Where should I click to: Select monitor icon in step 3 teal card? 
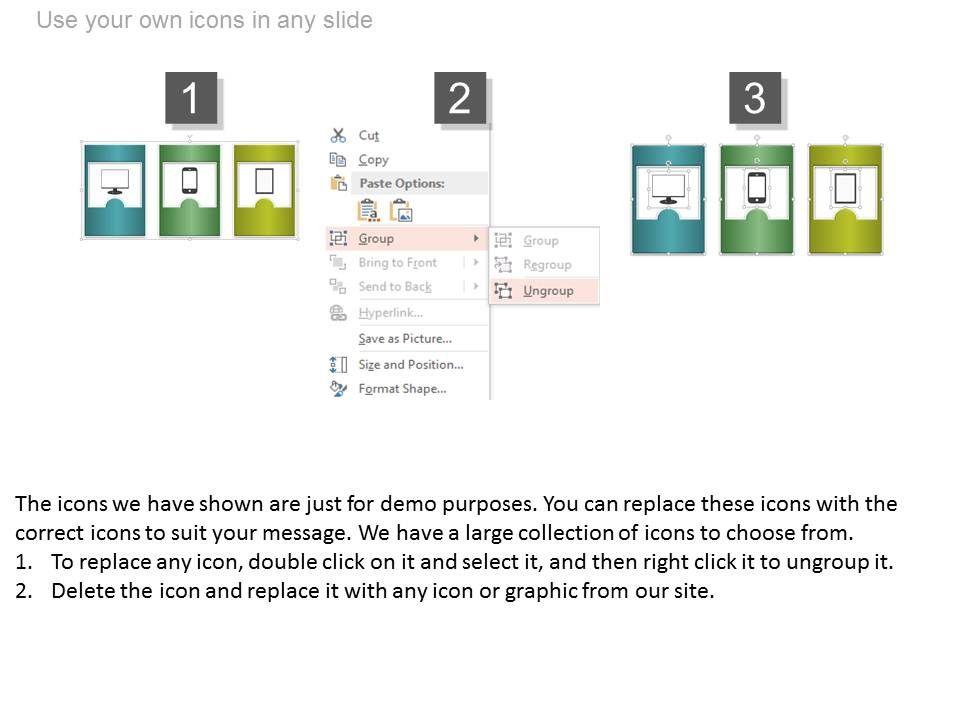coord(668,189)
